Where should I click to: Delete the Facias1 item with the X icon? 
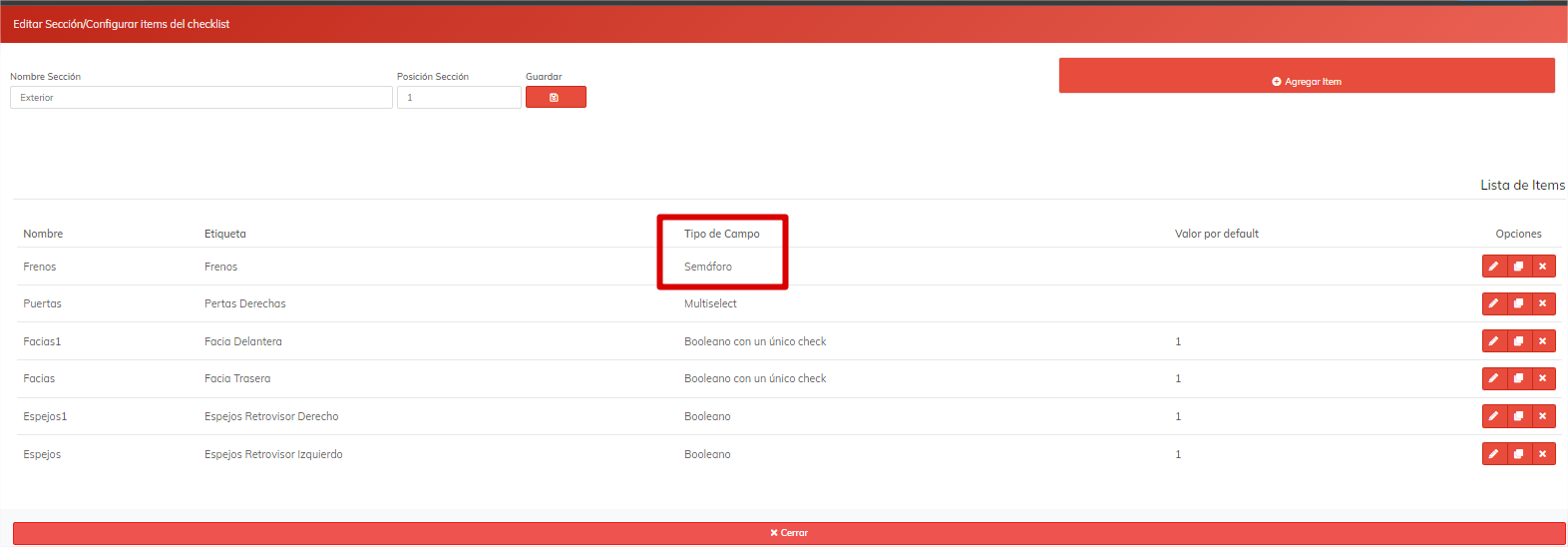[x=1543, y=341]
